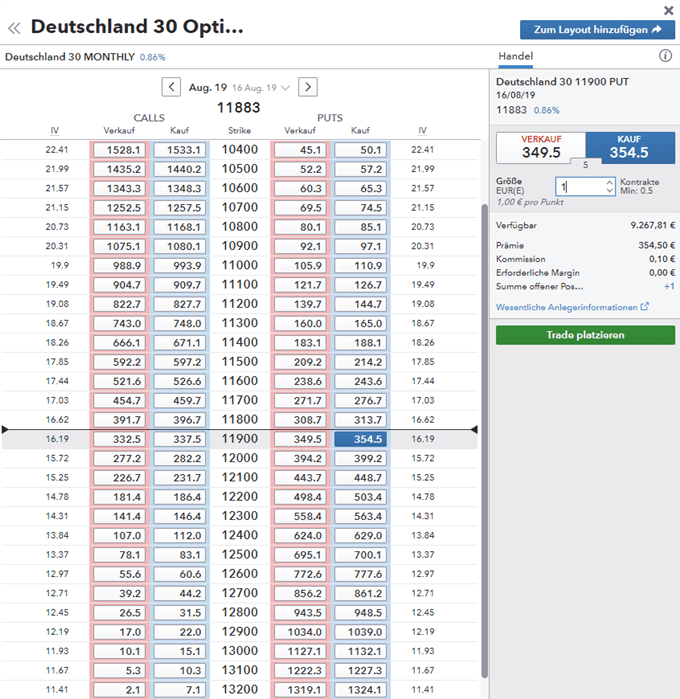Select call Kauf 282.2 at strike 12000

click(x=180, y=458)
